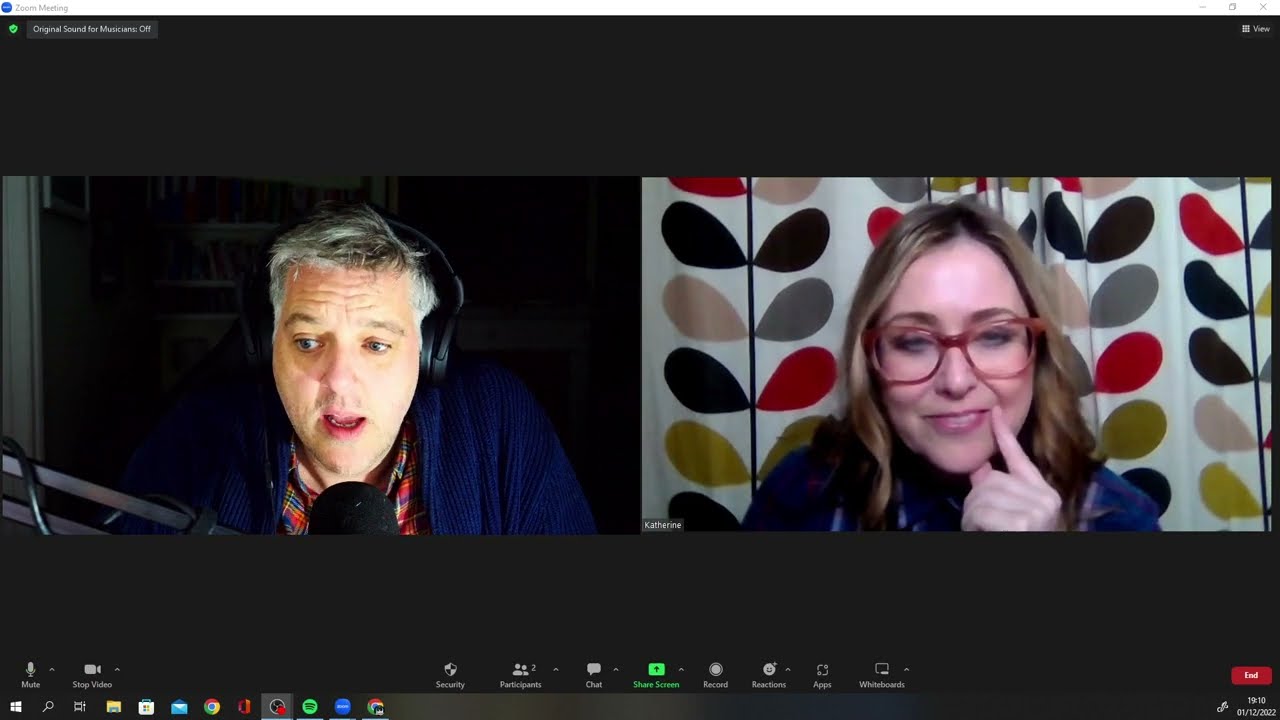This screenshot has width=1280, height=720.
Task: Open video options arrow beside Stop Video
Action: point(117,669)
